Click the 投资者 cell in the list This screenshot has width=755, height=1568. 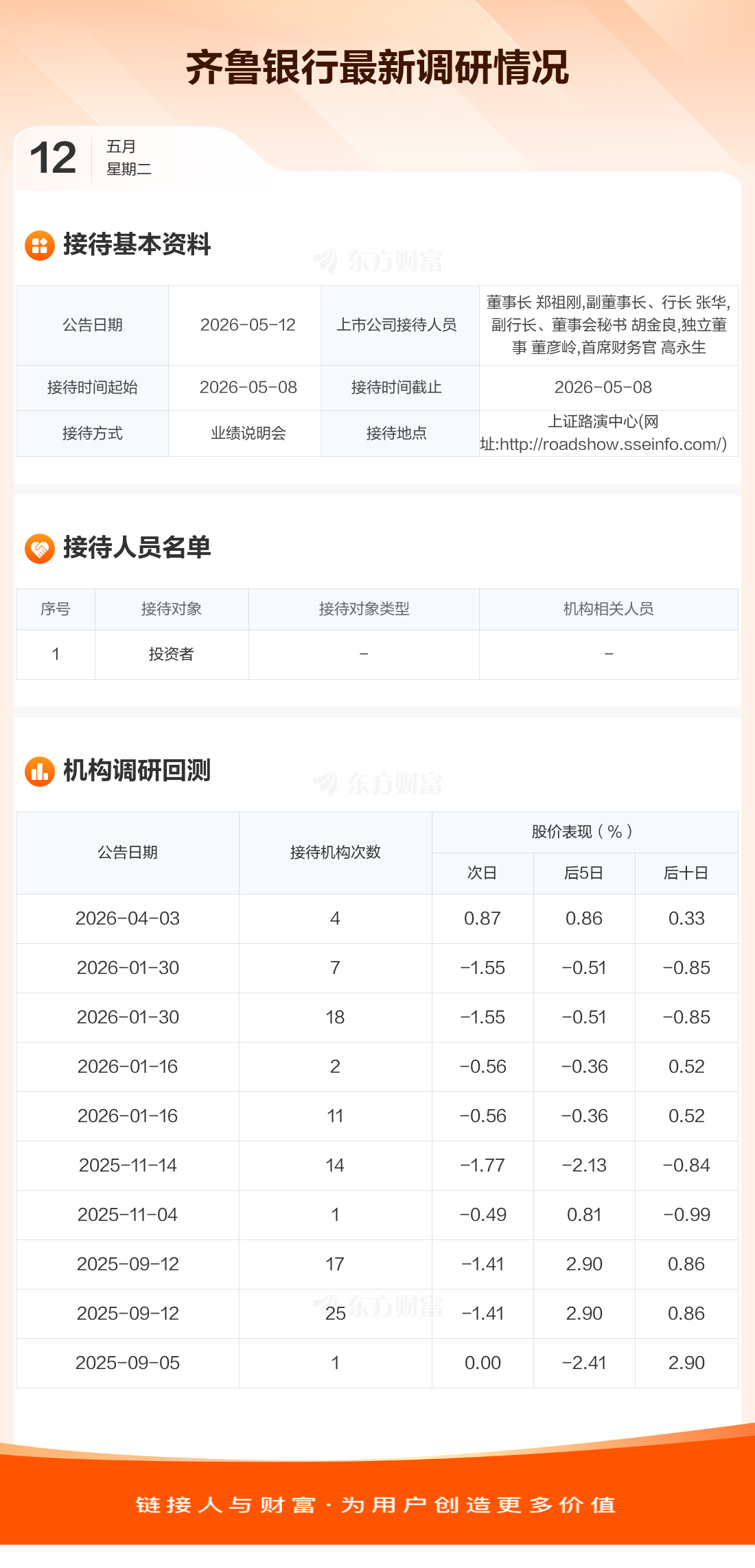171,654
